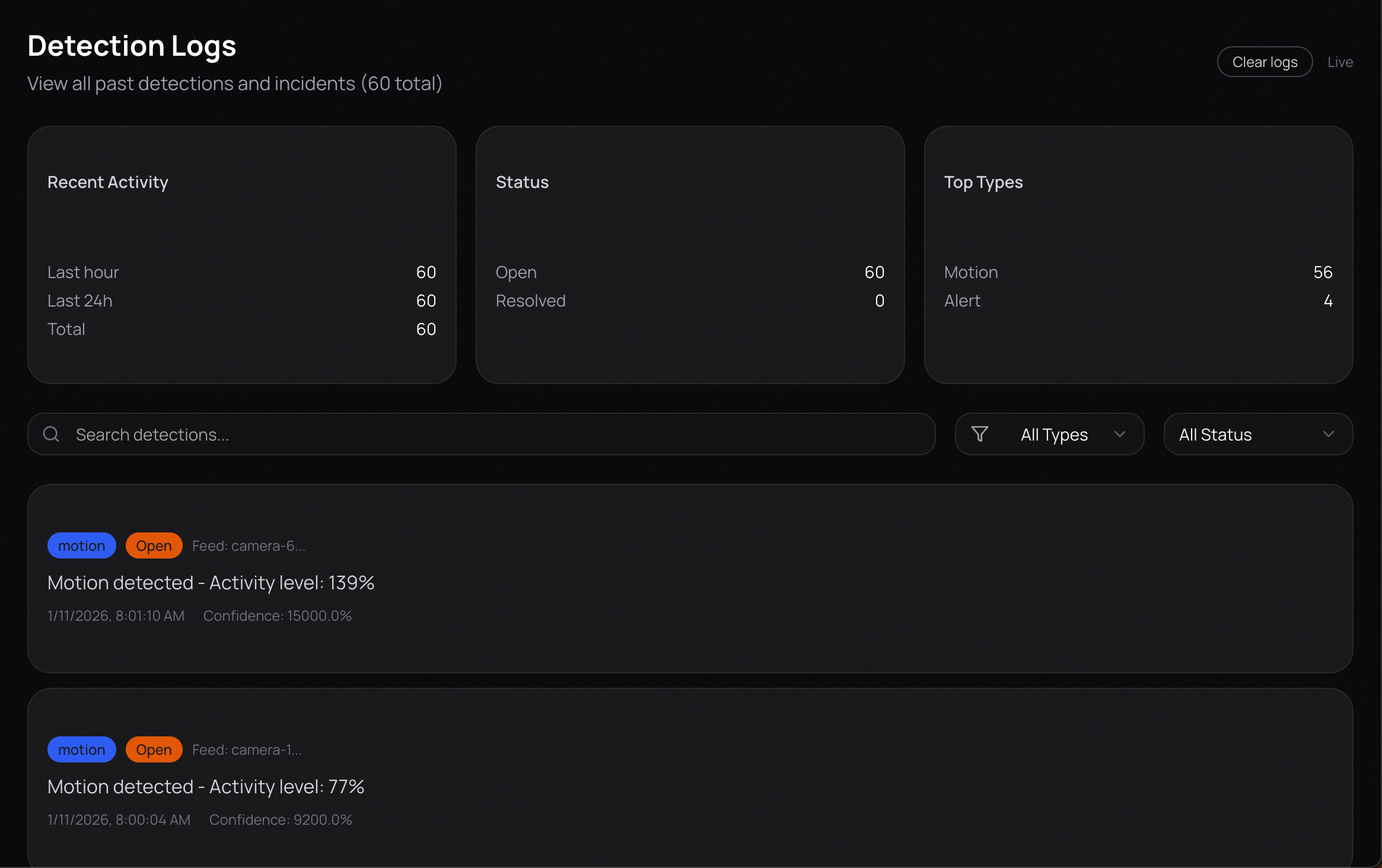The image size is (1382, 868).
Task: Click the Status summary card
Action: 690,254
